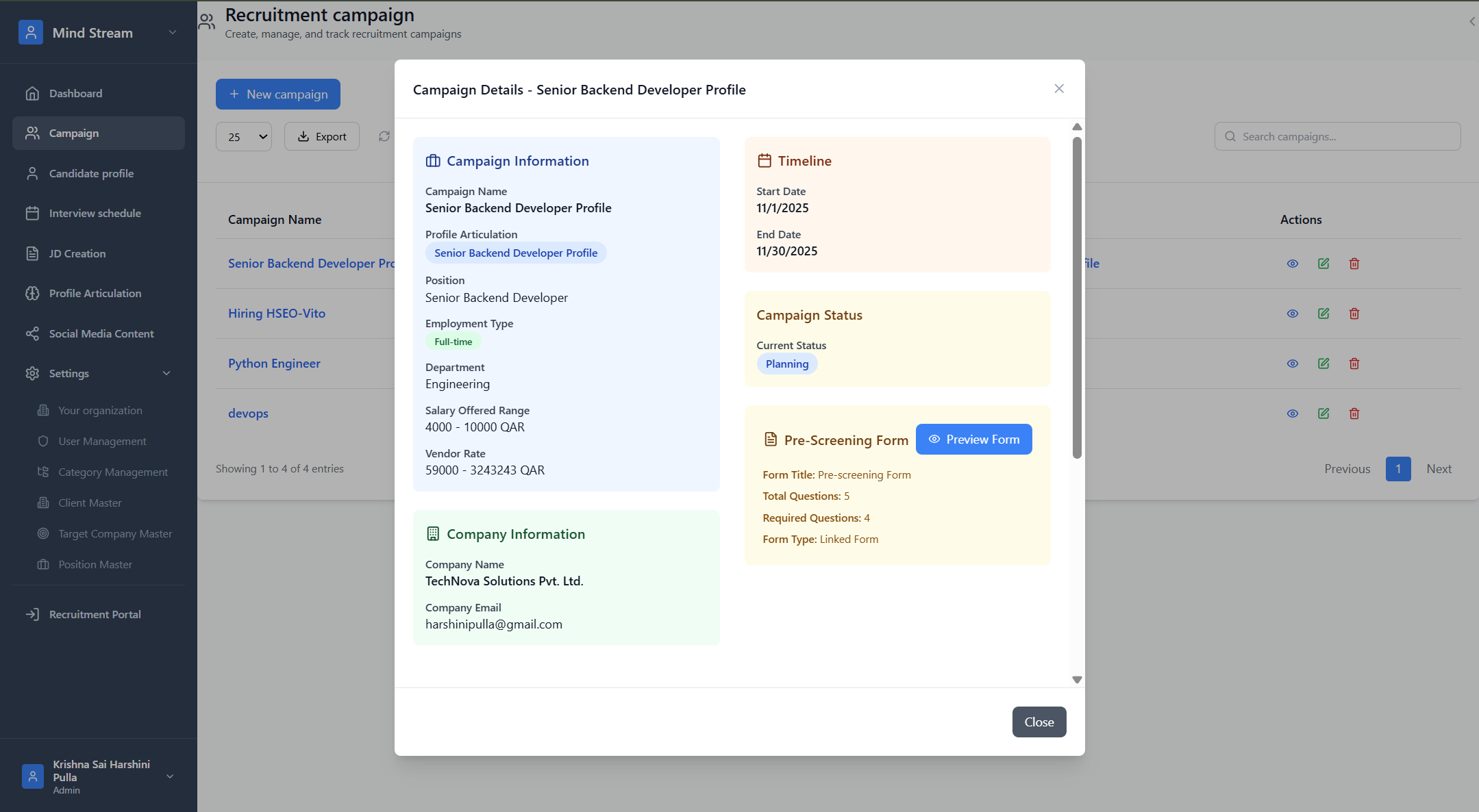The width and height of the screenshot is (1479, 812).
Task: Click the Search campaigns input field
Action: [1337, 136]
